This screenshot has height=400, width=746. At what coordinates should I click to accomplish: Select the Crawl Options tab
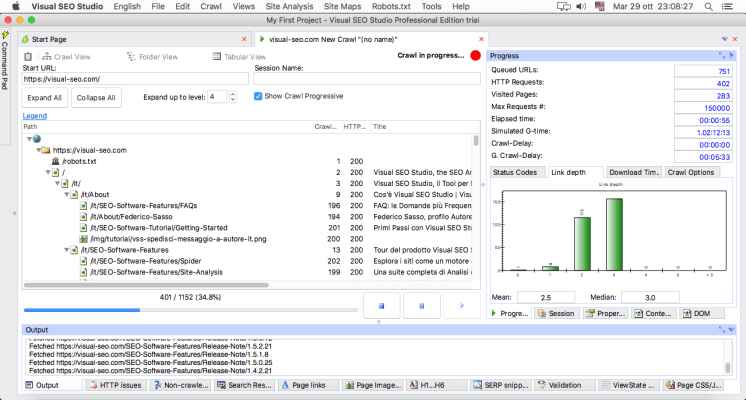690,172
